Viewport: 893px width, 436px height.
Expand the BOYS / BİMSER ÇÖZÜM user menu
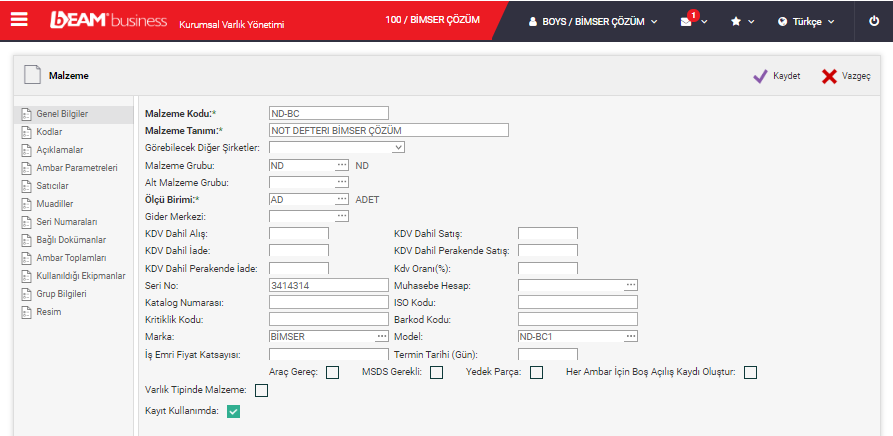click(x=593, y=21)
